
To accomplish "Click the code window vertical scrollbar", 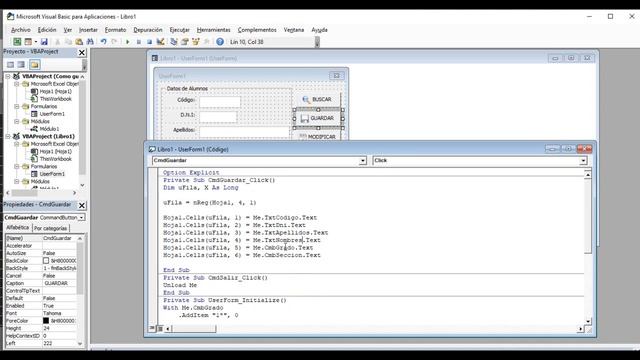I will point(588,248).
